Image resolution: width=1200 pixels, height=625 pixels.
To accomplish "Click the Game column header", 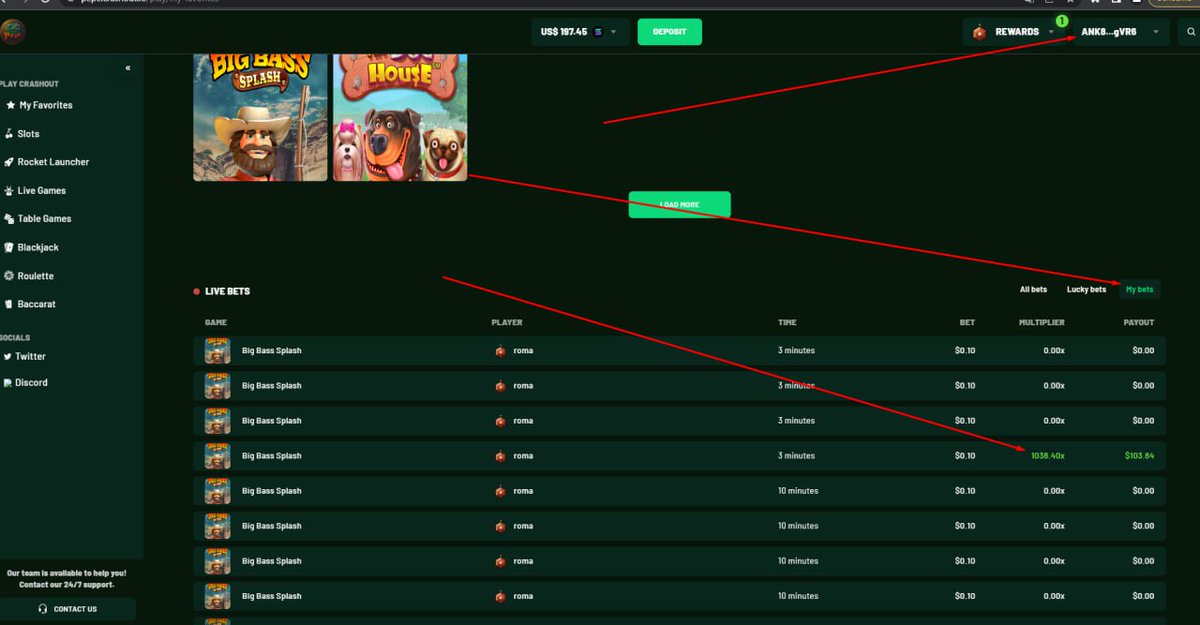I will (x=216, y=323).
